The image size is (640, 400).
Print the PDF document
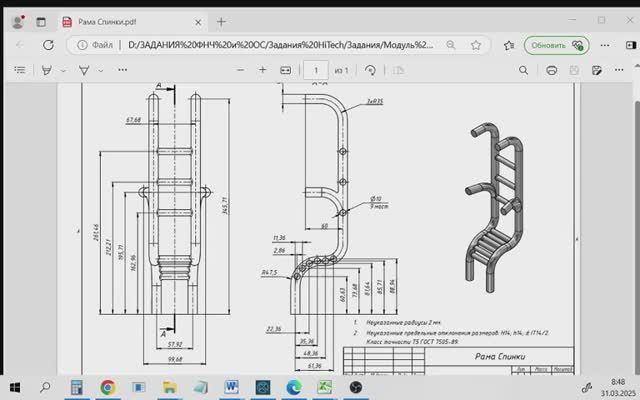[551, 70]
